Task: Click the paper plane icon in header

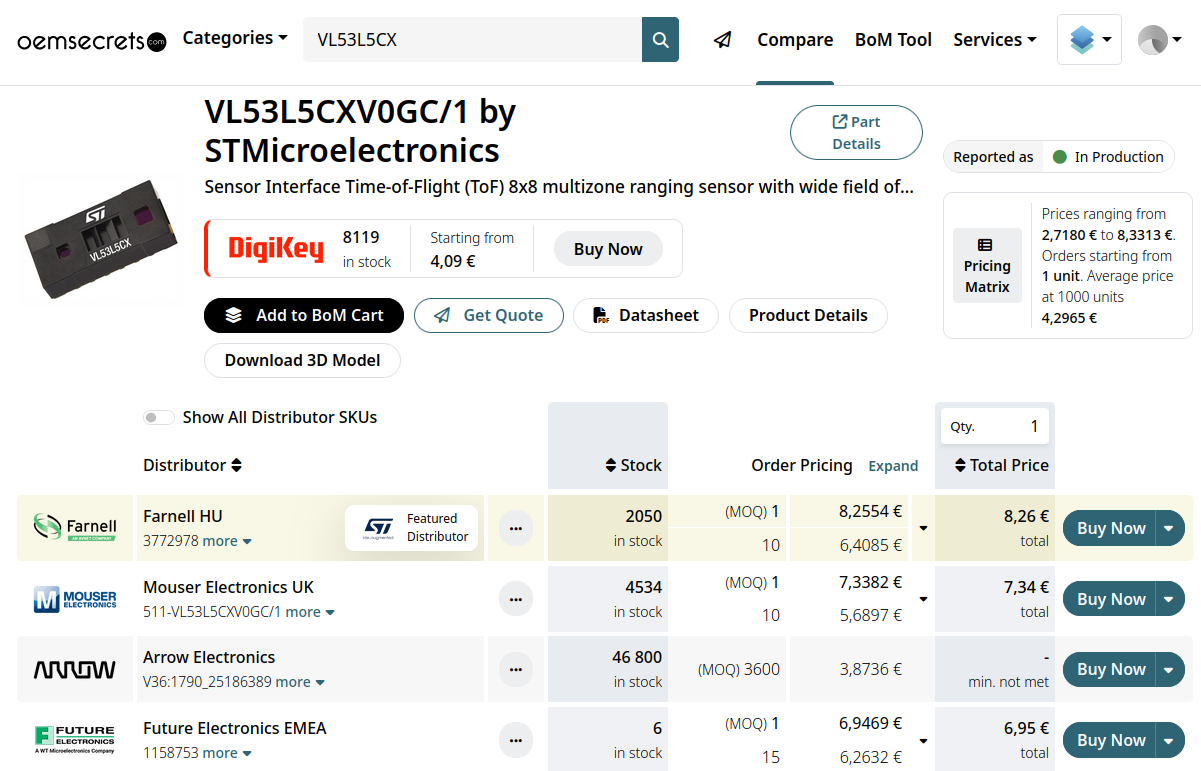Action: pos(722,40)
